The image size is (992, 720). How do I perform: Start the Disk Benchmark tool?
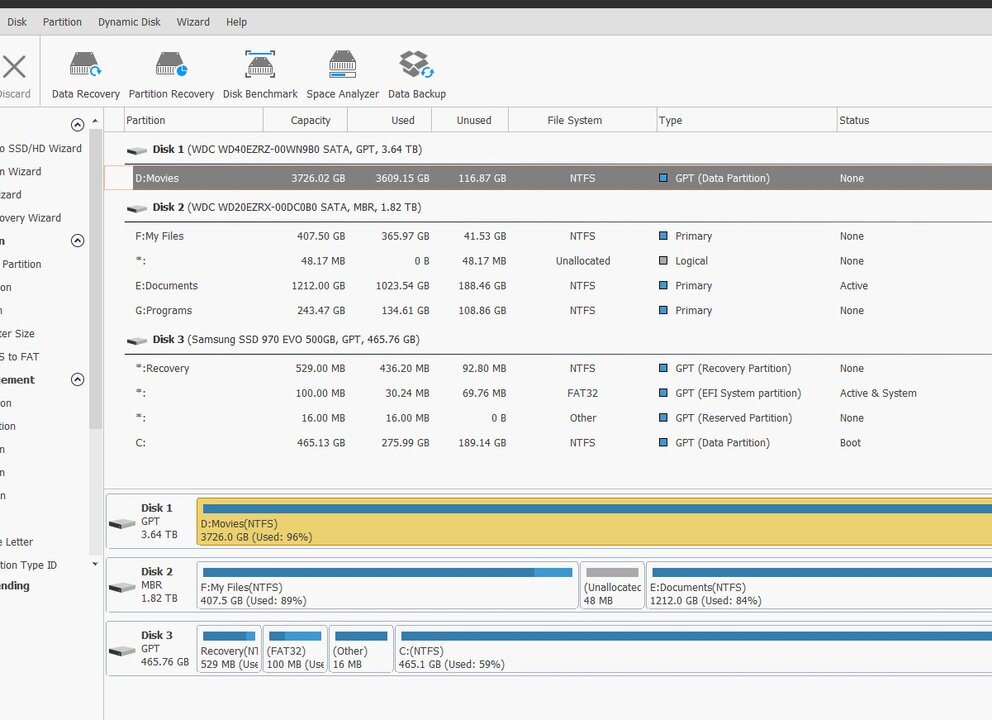click(260, 75)
